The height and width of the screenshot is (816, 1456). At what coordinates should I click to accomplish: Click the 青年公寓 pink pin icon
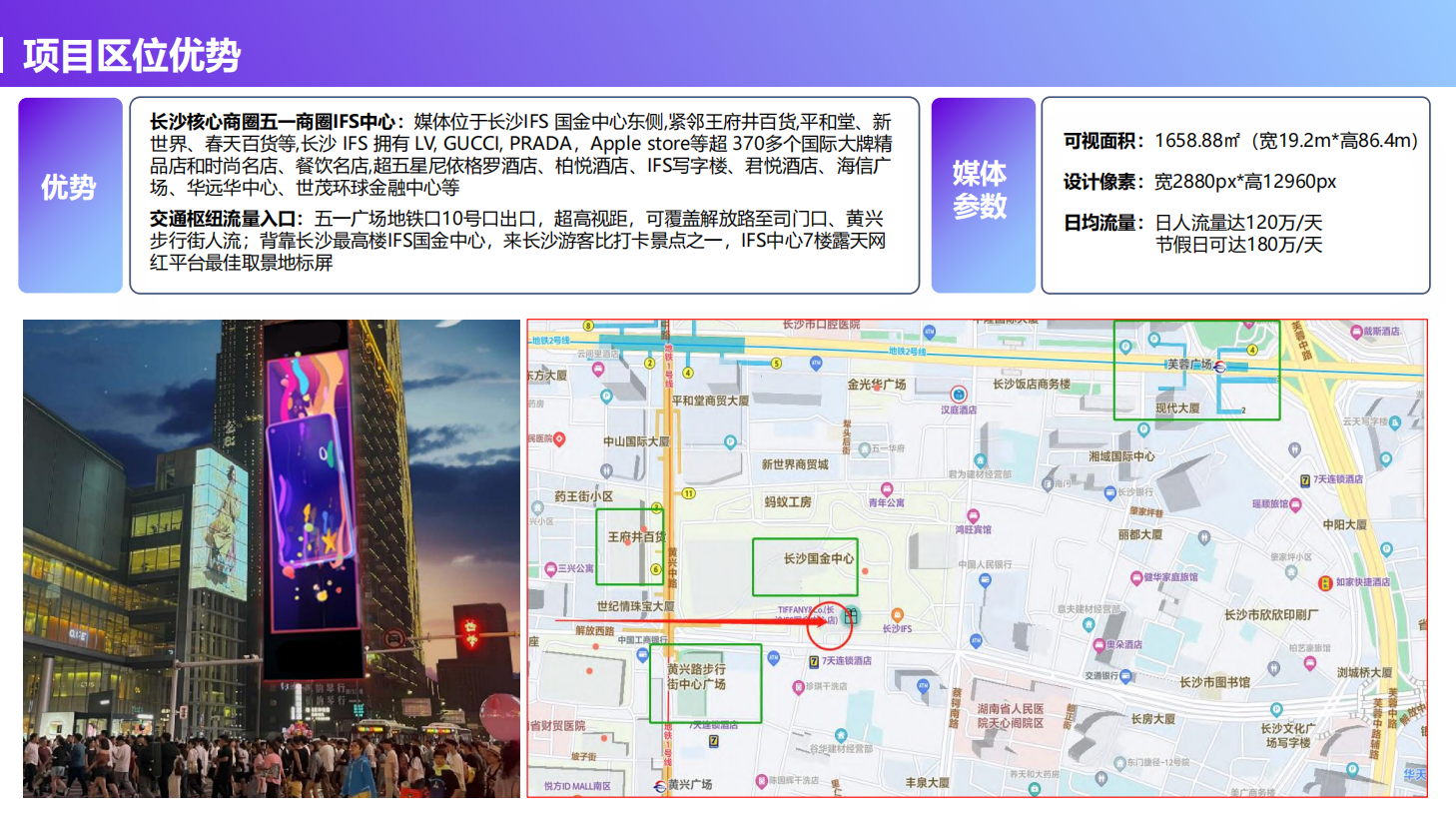click(886, 489)
